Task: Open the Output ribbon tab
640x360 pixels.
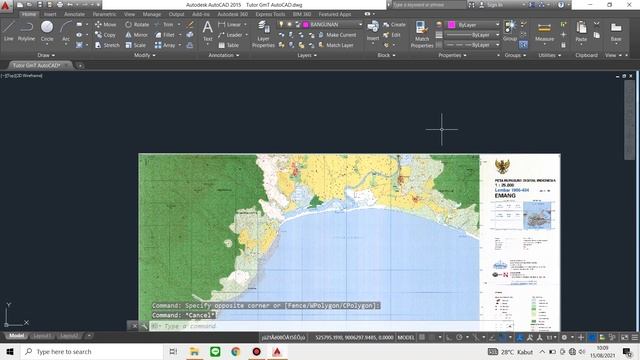Action: pyautogui.click(x=176, y=14)
